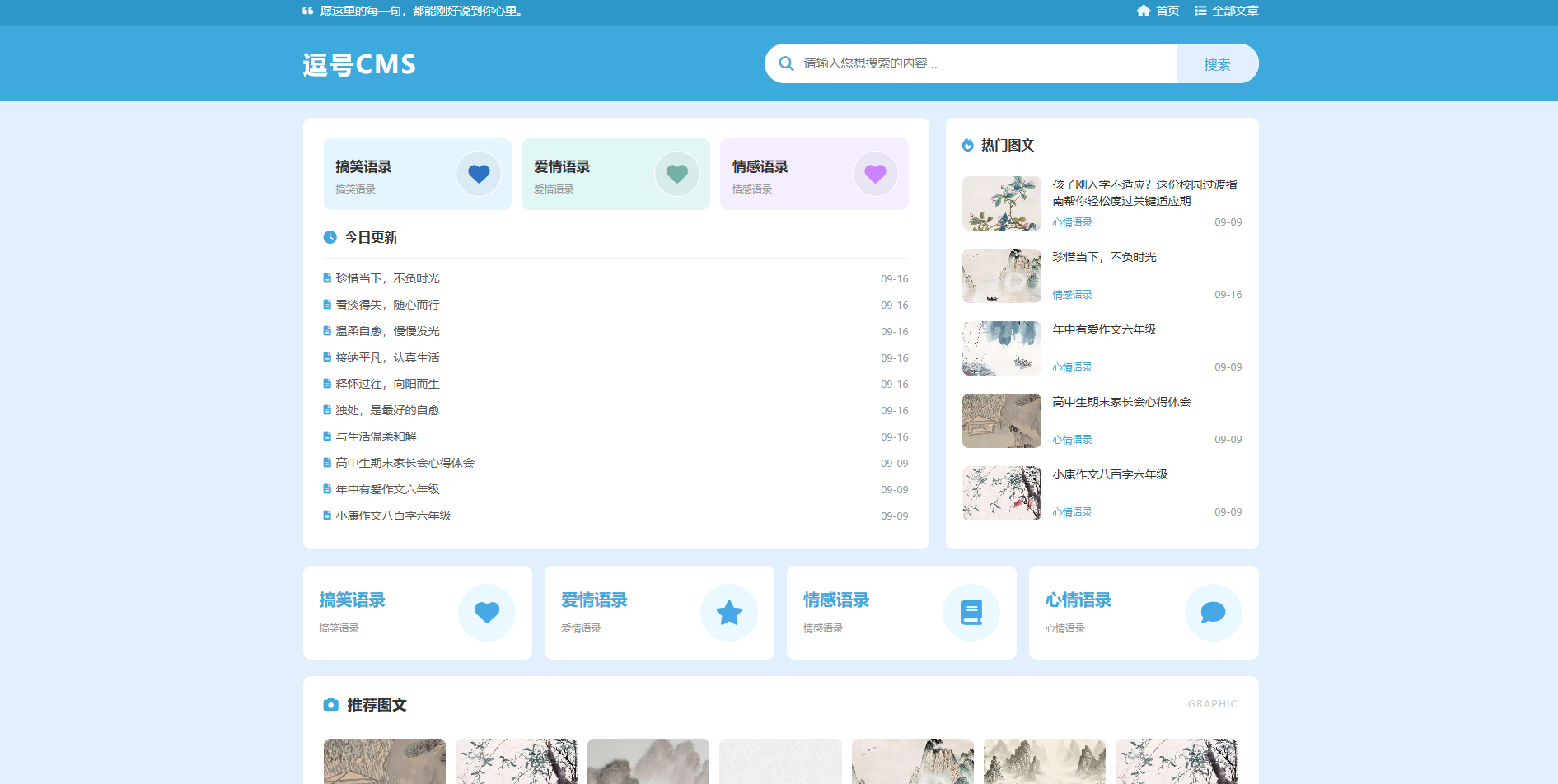Open the large 心情语录 category title
Screen dimensions: 1558x784
click(1078, 600)
